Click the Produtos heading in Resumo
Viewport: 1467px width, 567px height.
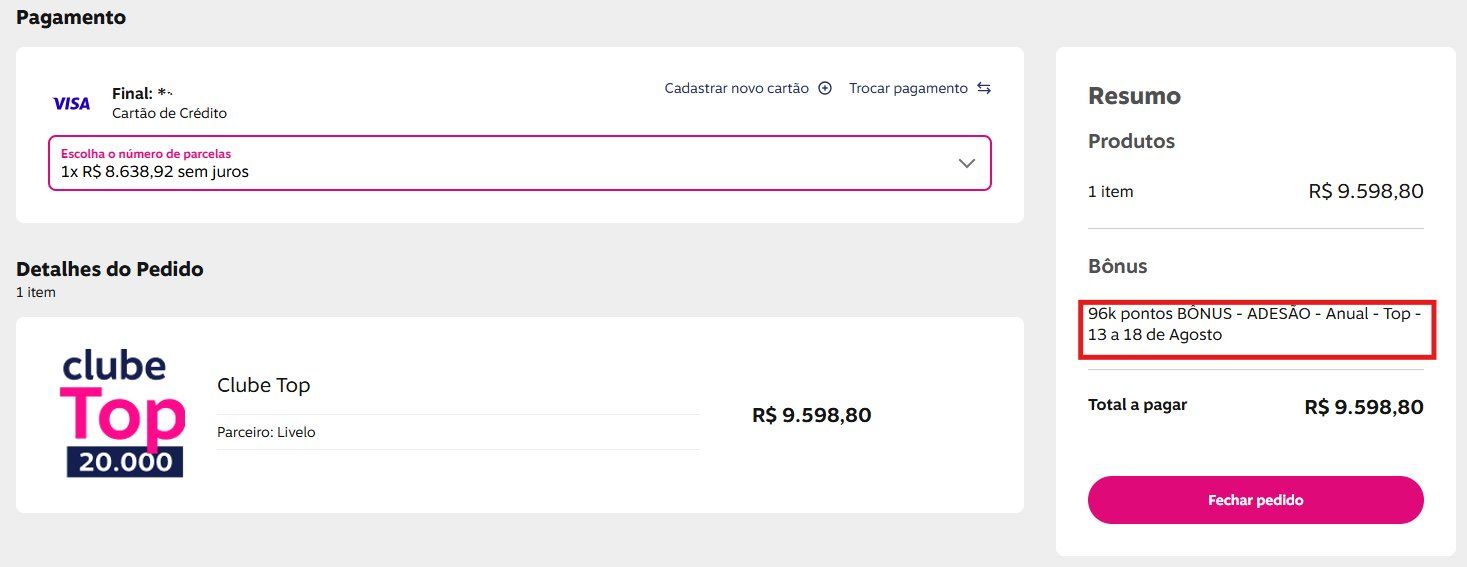click(1131, 141)
